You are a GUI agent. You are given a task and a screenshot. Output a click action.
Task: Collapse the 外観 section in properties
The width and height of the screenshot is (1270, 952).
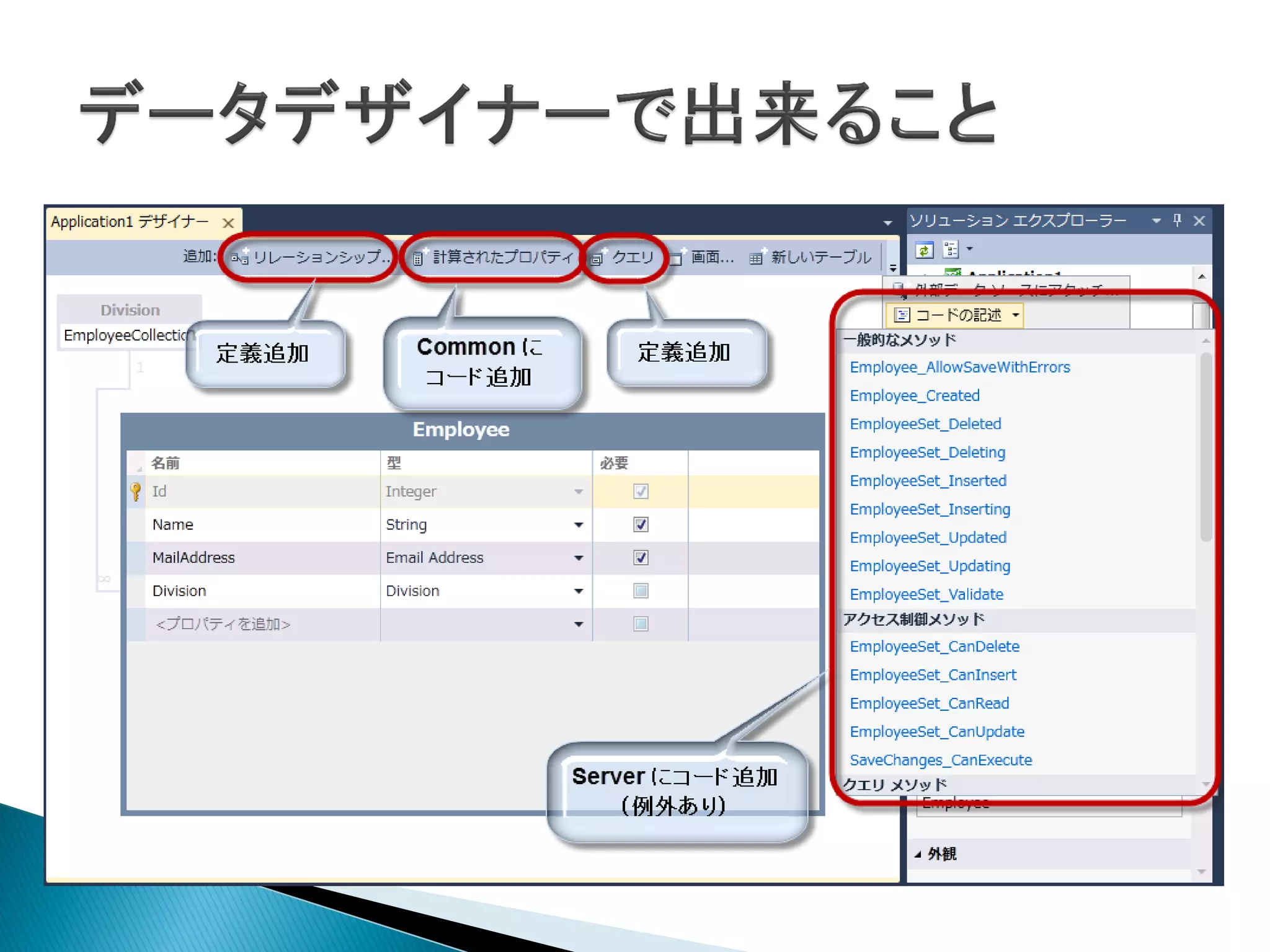tap(918, 854)
